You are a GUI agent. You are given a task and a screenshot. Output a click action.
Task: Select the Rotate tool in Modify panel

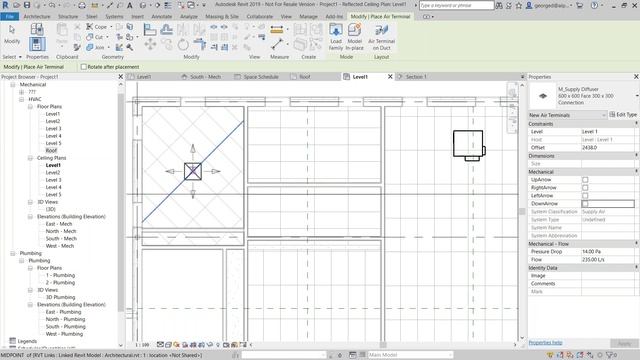coord(183,44)
